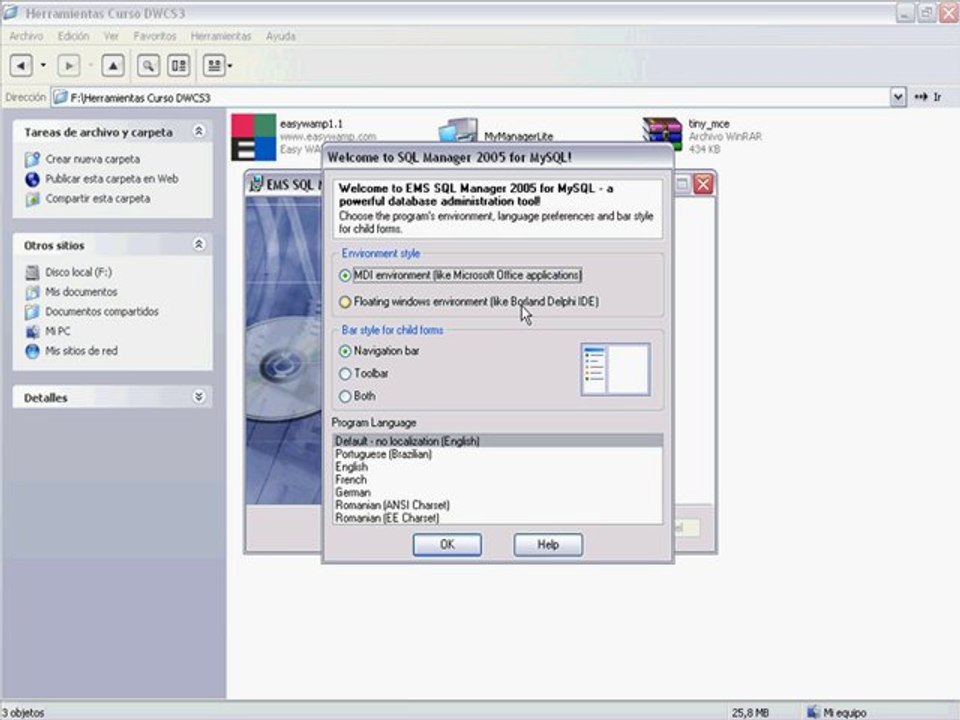Confirm the welcome dialog with OK
The width and height of the screenshot is (960, 720).
[447, 544]
